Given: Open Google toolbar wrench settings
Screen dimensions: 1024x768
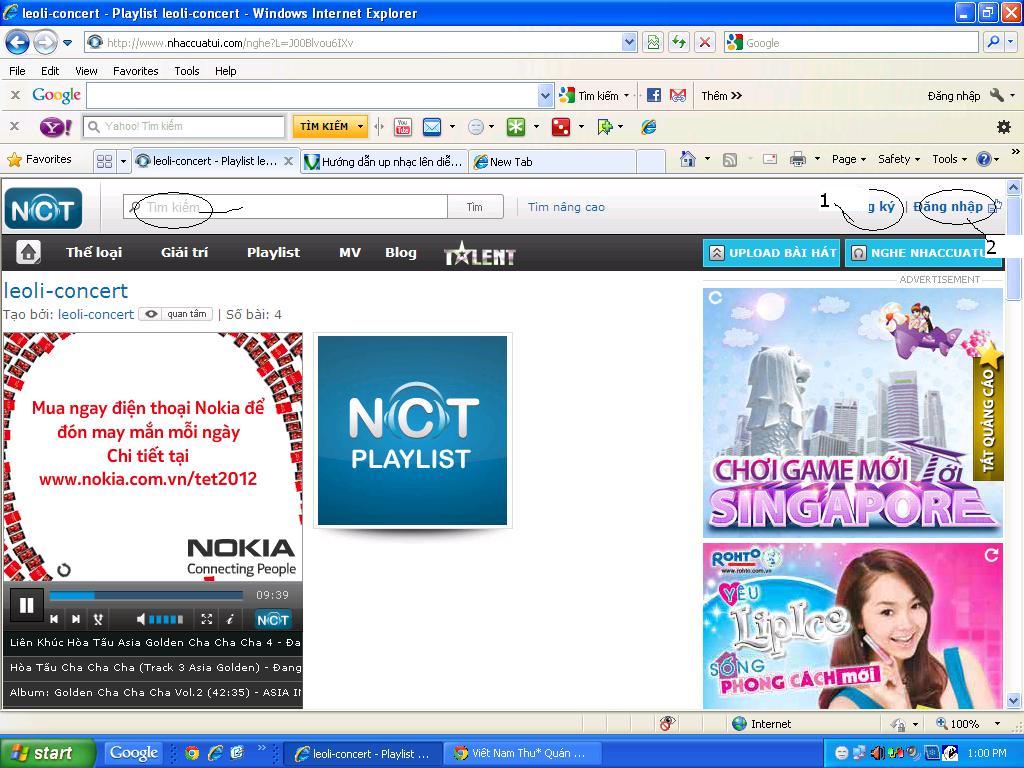Looking at the screenshot, I should click(997, 95).
